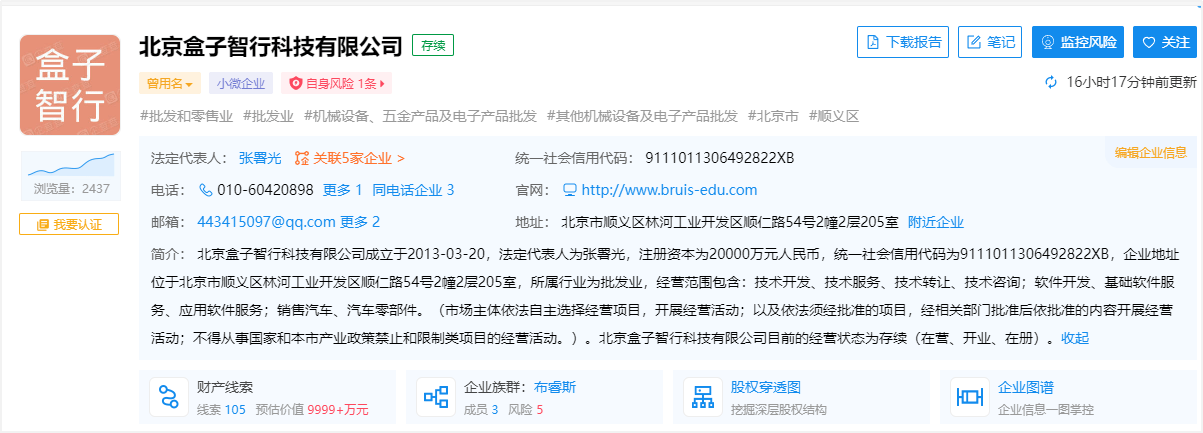1203x433 pixels.
Task: Click the refresh icon beside update time
Action: pyautogui.click(x=1051, y=82)
